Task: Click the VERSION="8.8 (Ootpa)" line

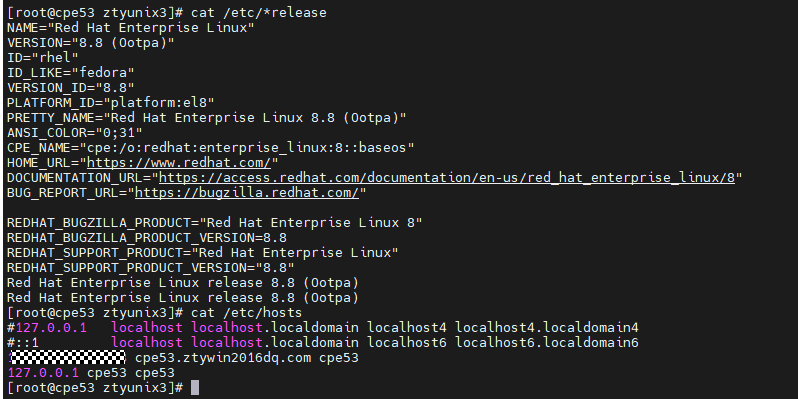Action: tap(91, 43)
